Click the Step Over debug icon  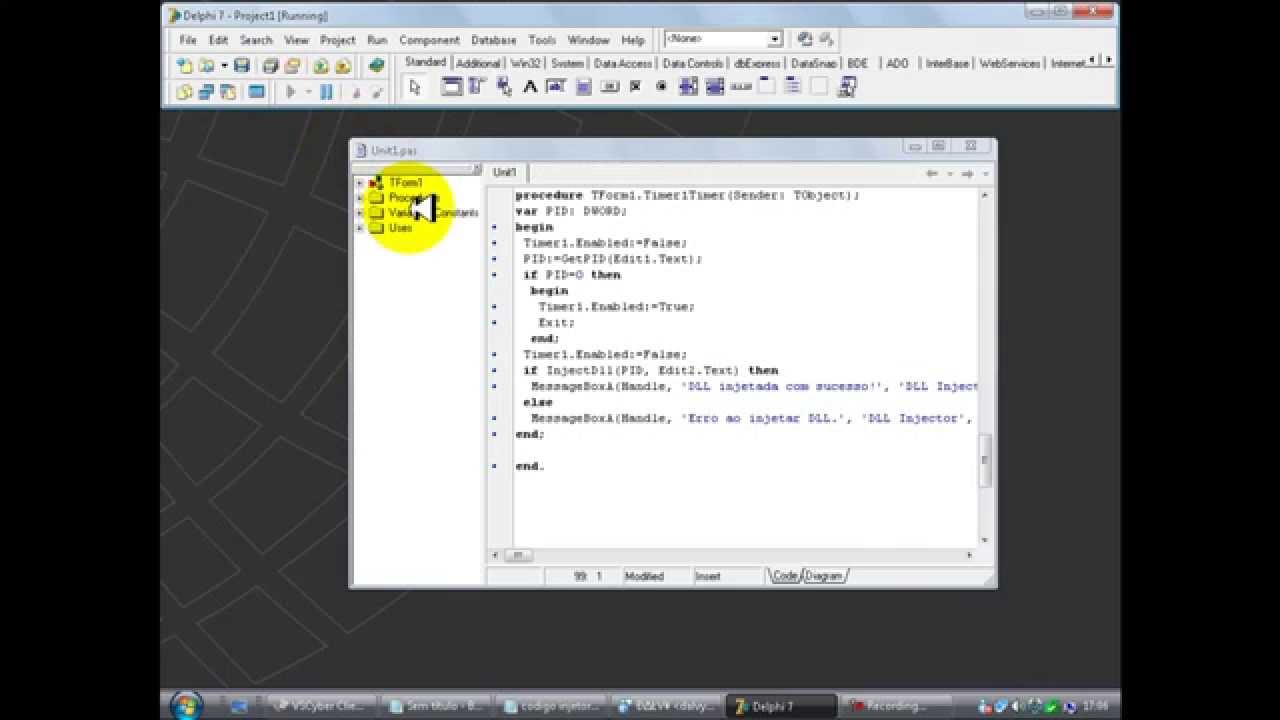[x=377, y=92]
